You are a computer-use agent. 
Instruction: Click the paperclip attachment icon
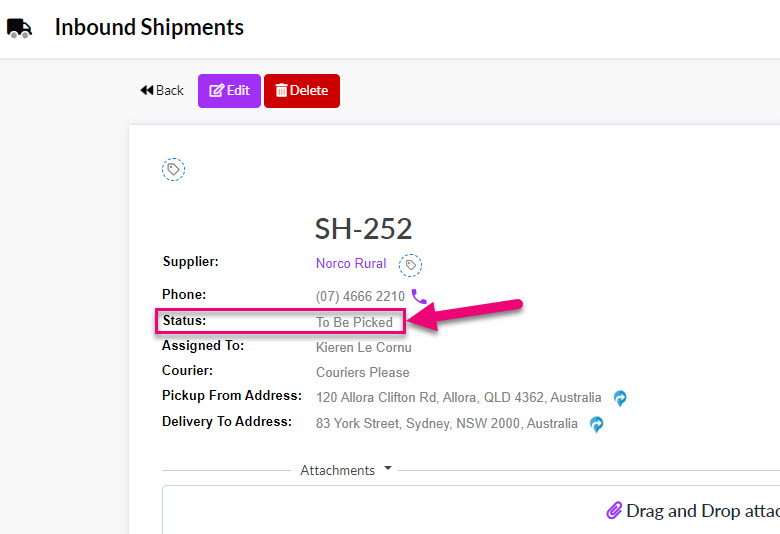pos(614,511)
